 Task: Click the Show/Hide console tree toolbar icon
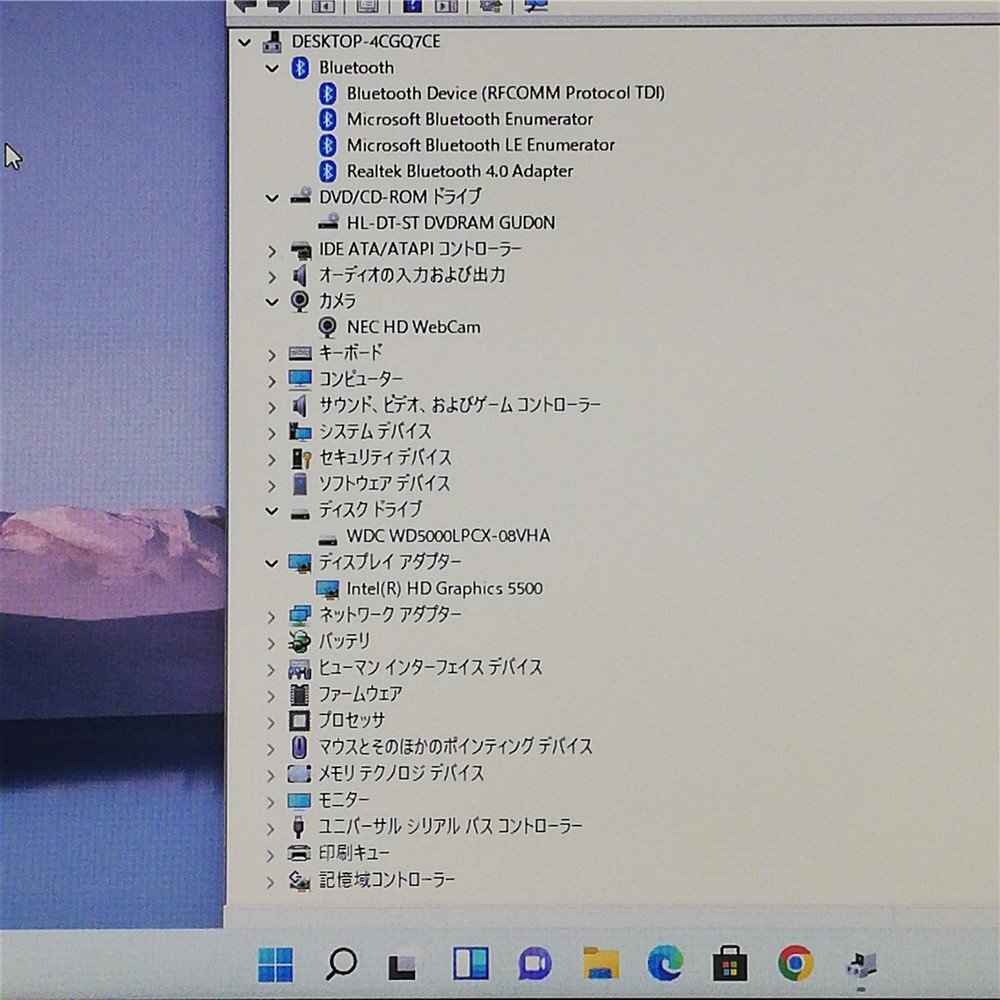pos(322,7)
